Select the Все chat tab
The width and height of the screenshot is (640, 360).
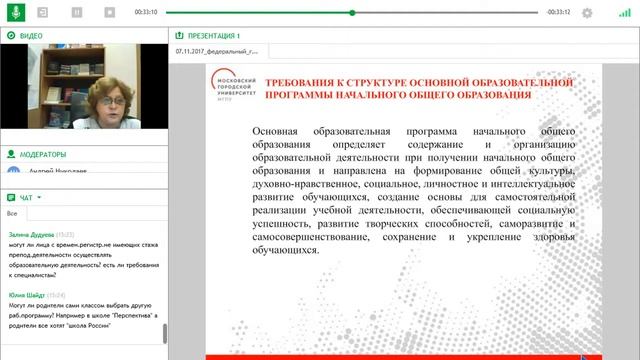[12, 213]
